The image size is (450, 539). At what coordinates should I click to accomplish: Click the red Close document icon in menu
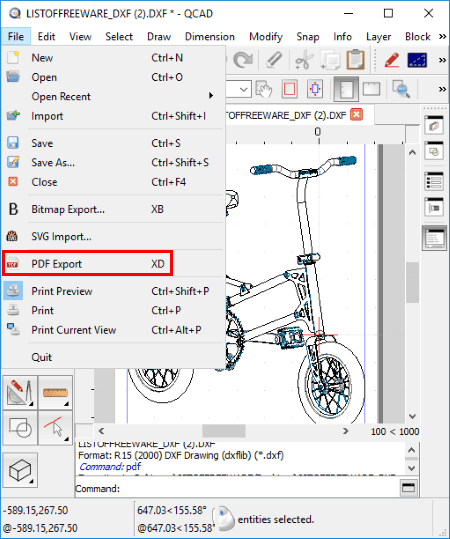coord(13,182)
